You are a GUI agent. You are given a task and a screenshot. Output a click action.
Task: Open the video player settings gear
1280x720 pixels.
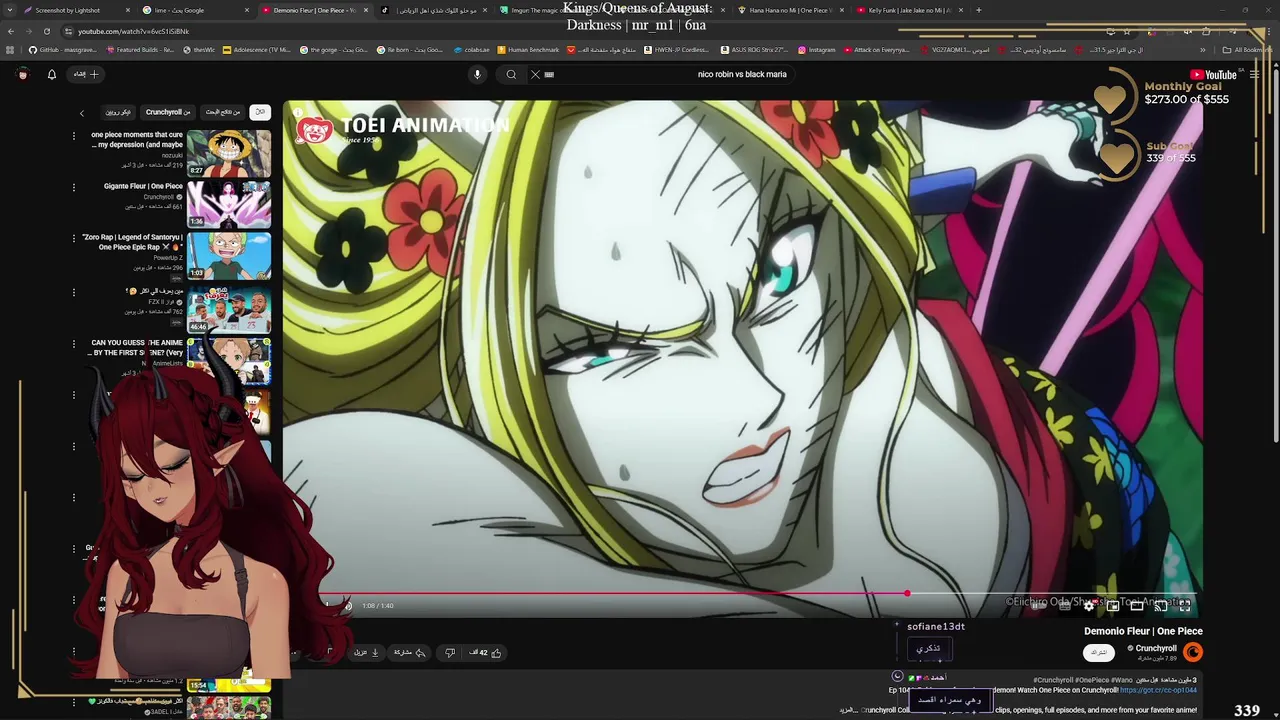click(1089, 606)
